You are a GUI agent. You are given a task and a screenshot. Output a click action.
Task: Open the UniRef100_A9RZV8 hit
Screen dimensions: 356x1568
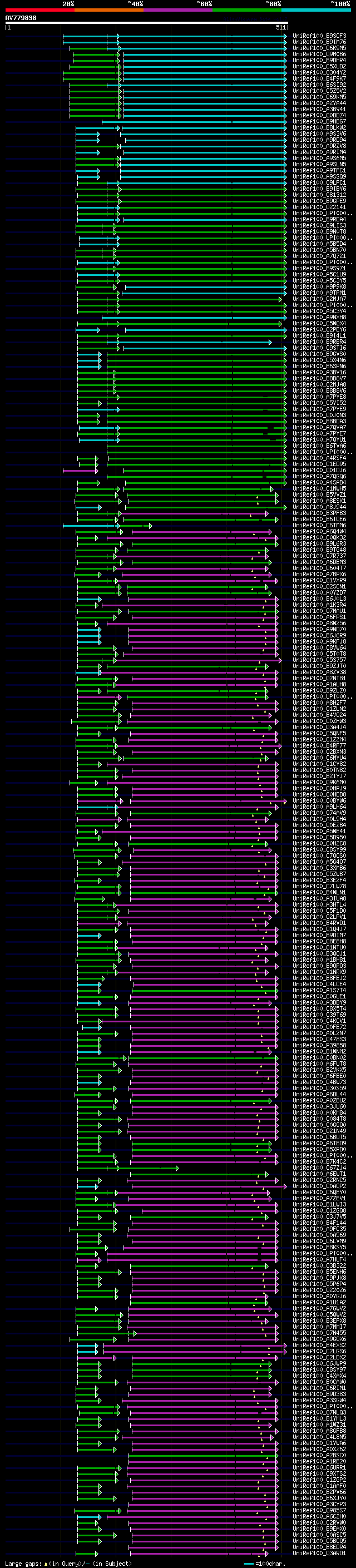click(319, 146)
